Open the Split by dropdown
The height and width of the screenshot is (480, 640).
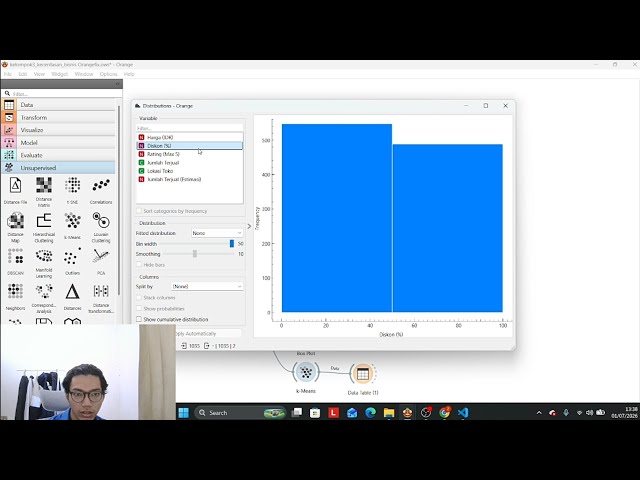point(207,287)
